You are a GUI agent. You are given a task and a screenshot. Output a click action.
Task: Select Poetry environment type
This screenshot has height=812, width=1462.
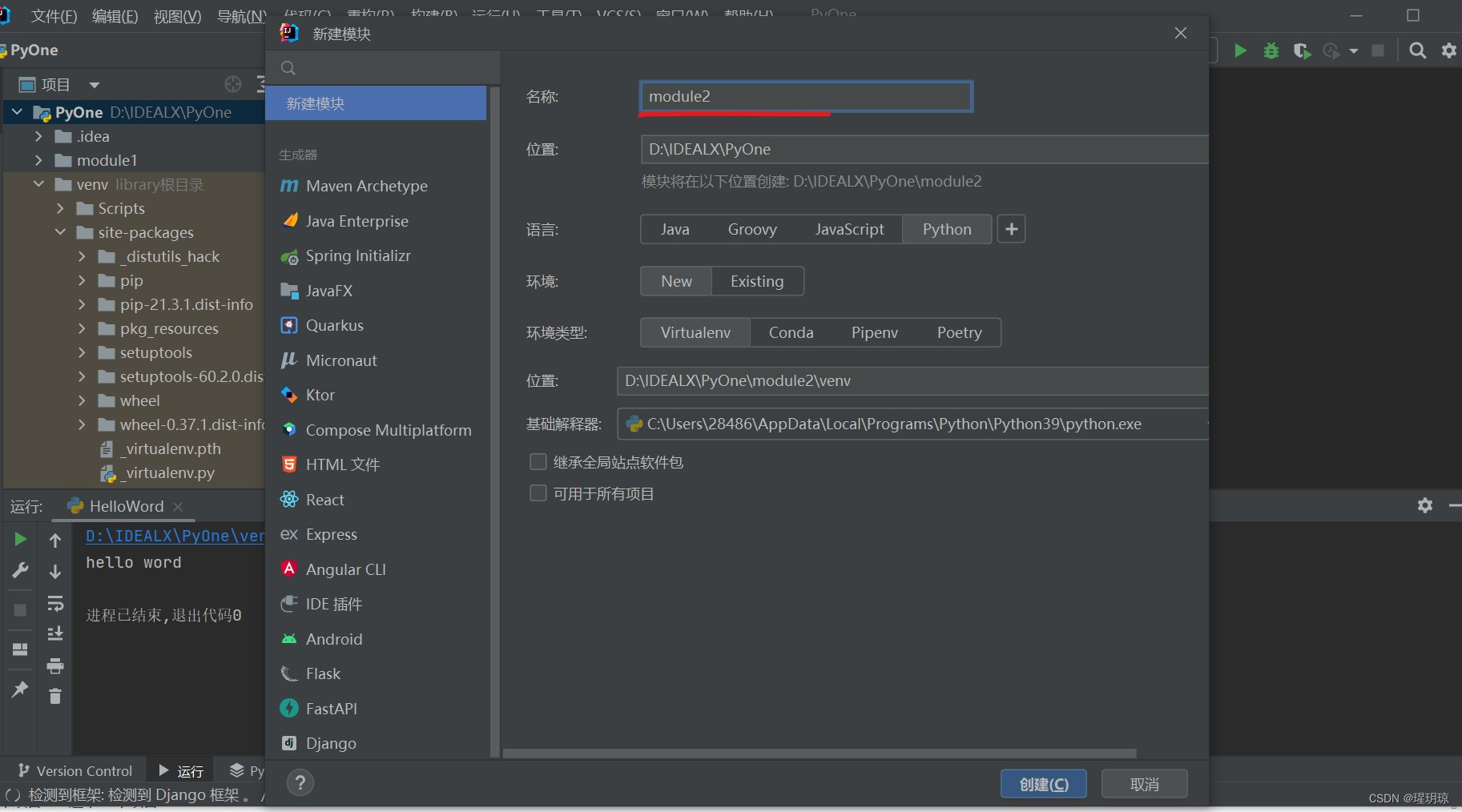(959, 332)
